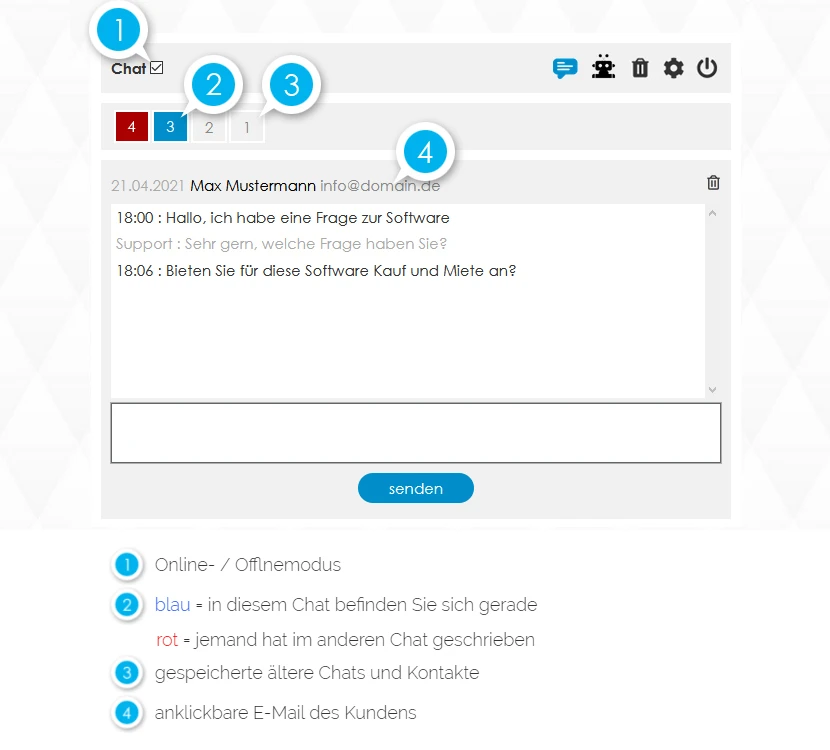Select the blue chat tab 3

(170, 126)
